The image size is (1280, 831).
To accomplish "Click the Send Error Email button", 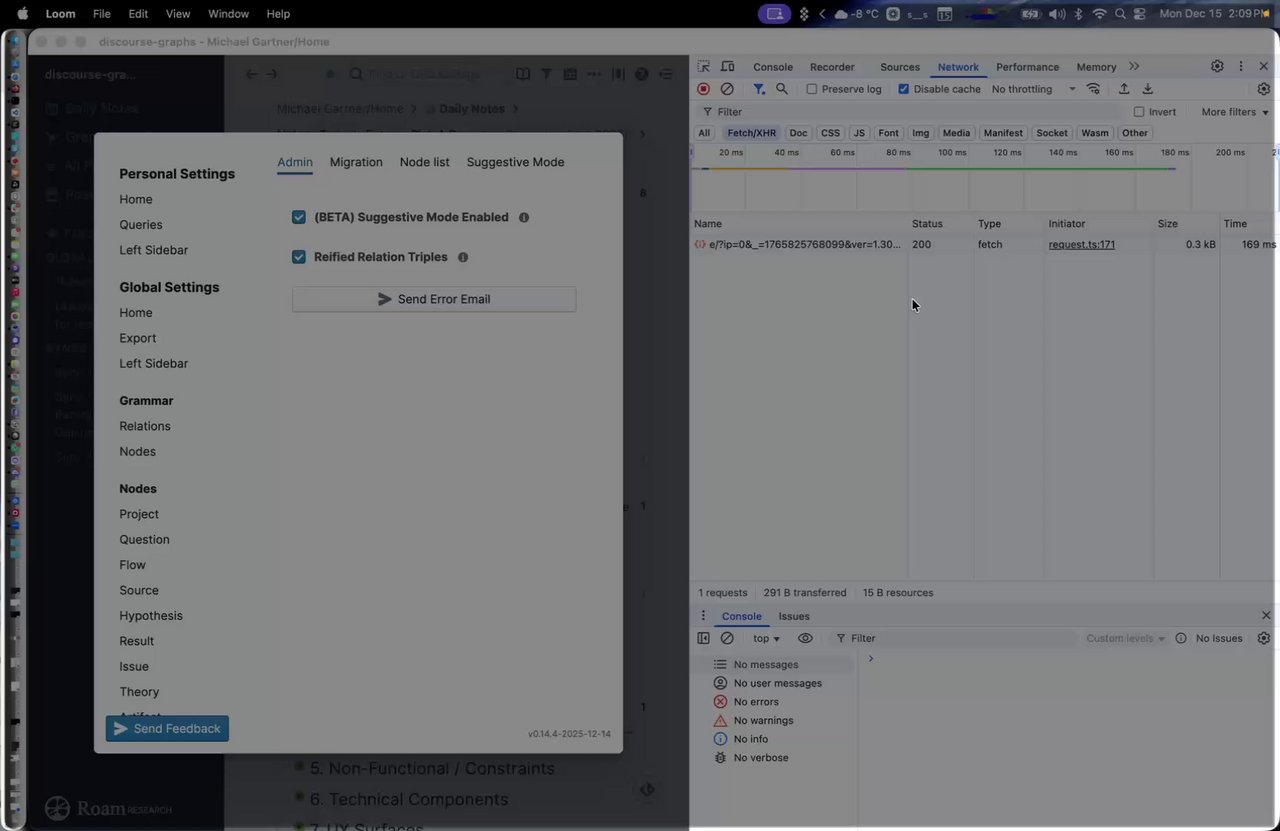I will click(434, 299).
